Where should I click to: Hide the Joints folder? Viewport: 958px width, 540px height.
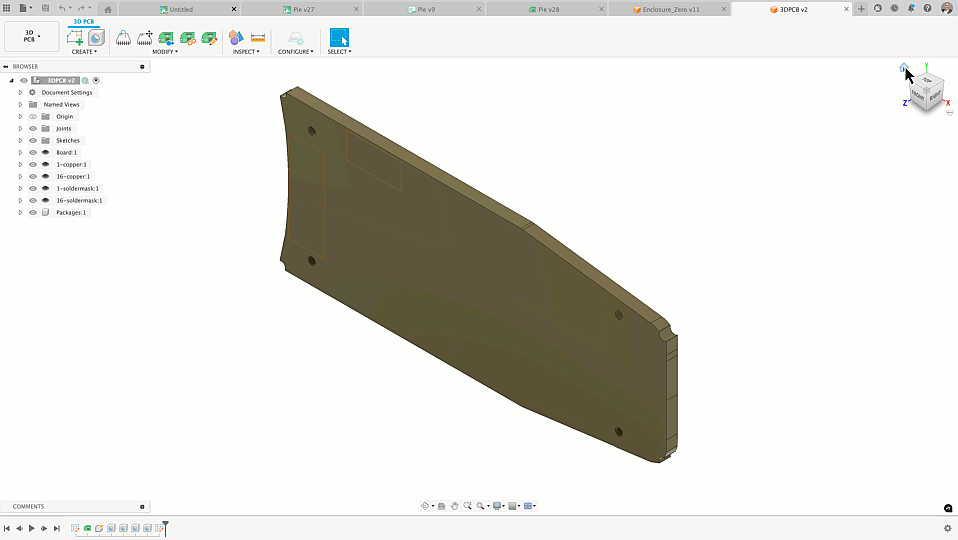coord(33,128)
